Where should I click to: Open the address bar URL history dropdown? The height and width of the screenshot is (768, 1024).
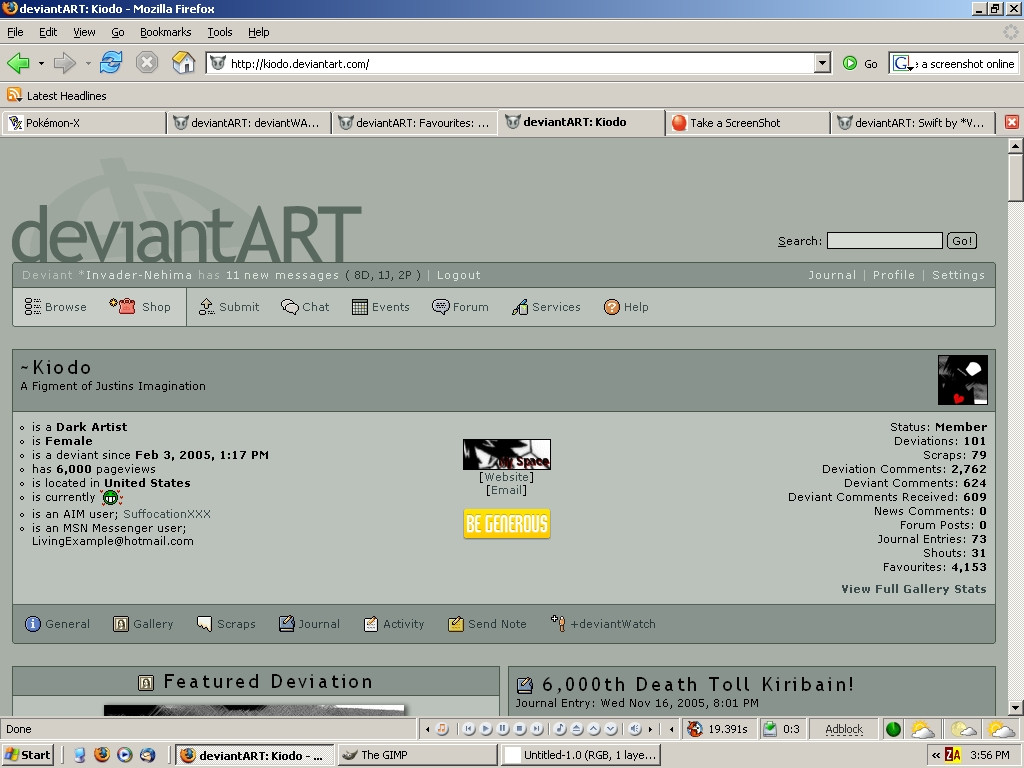(x=823, y=63)
